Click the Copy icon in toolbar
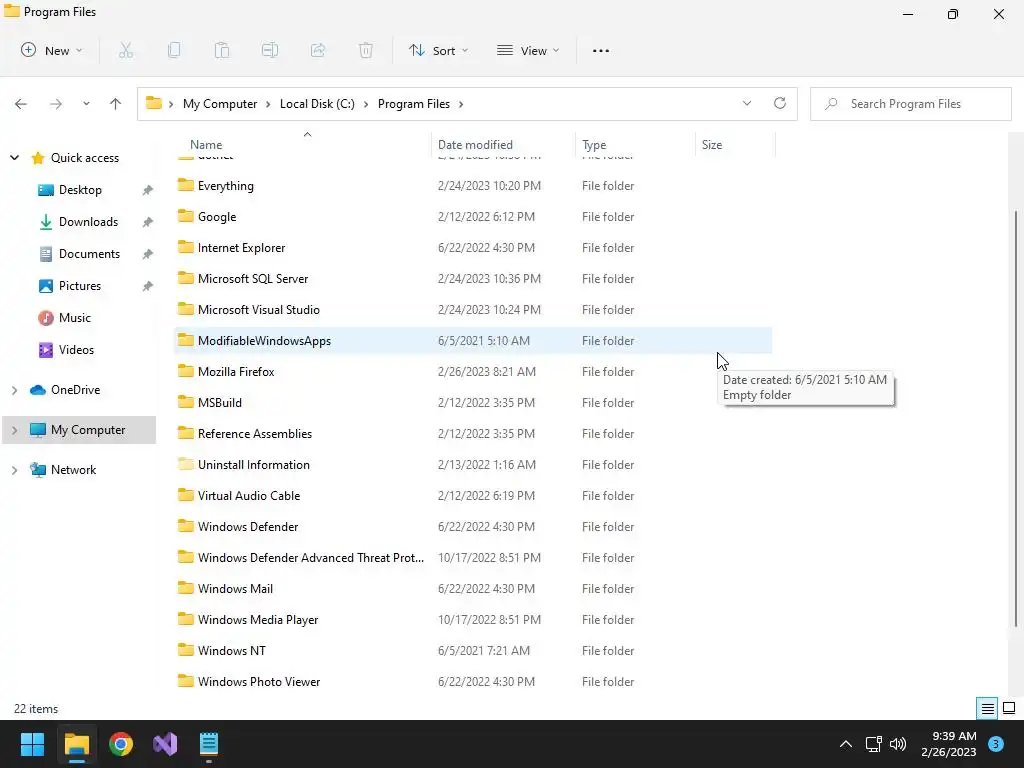This screenshot has width=1024, height=768. pos(174,50)
